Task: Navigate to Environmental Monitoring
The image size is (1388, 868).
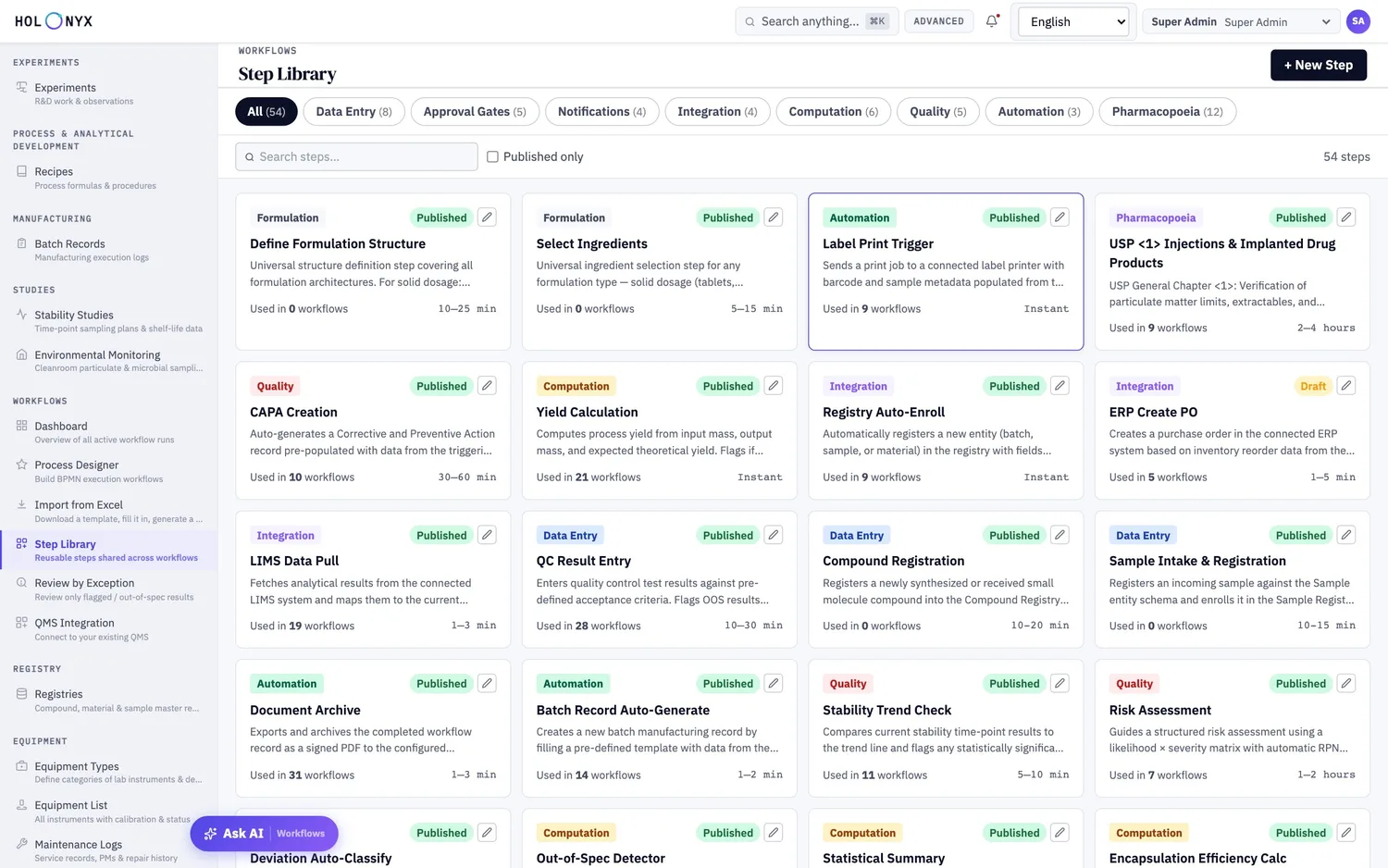Action: [x=109, y=361]
